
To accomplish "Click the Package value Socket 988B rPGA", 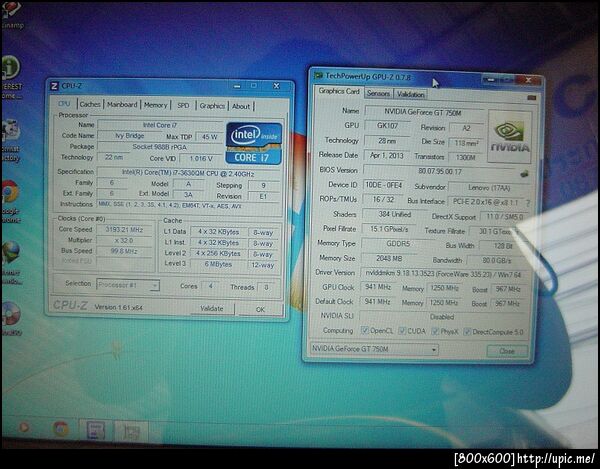I will tap(160, 147).
